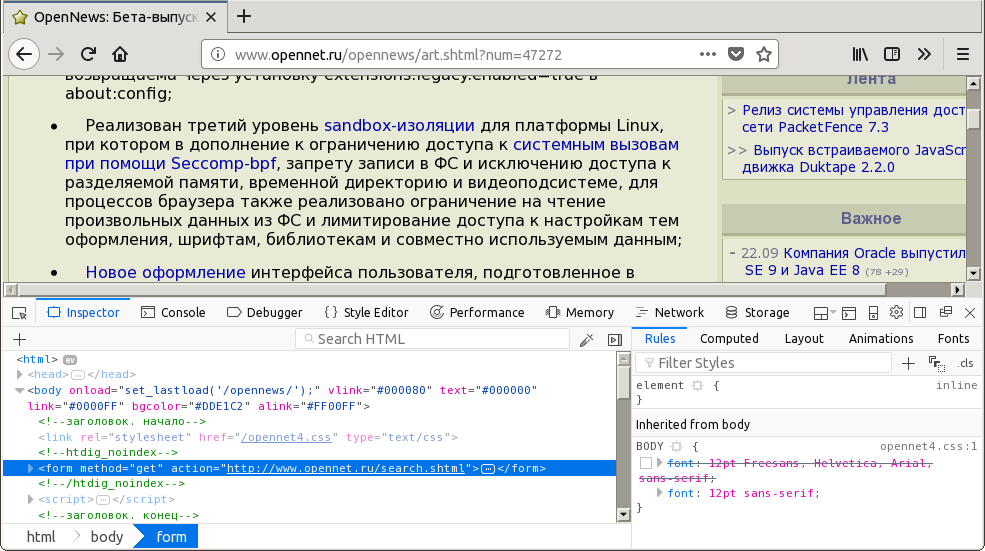Bookmark this page with the star
This screenshot has height=551, width=985.
(x=763, y=55)
